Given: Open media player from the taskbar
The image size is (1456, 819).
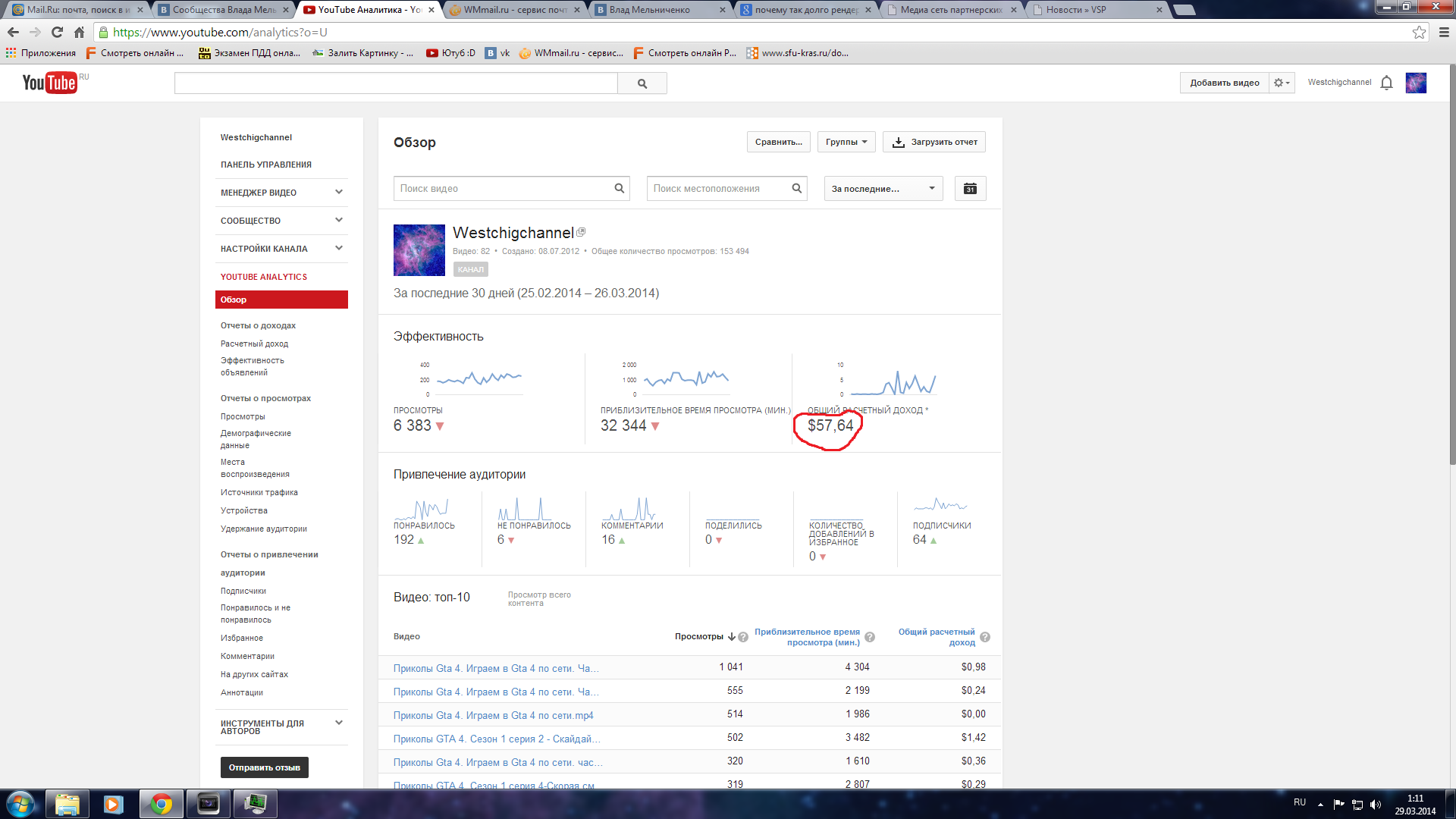Looking at the screenshot, I should pyautogui.click(x=114, y=804).
